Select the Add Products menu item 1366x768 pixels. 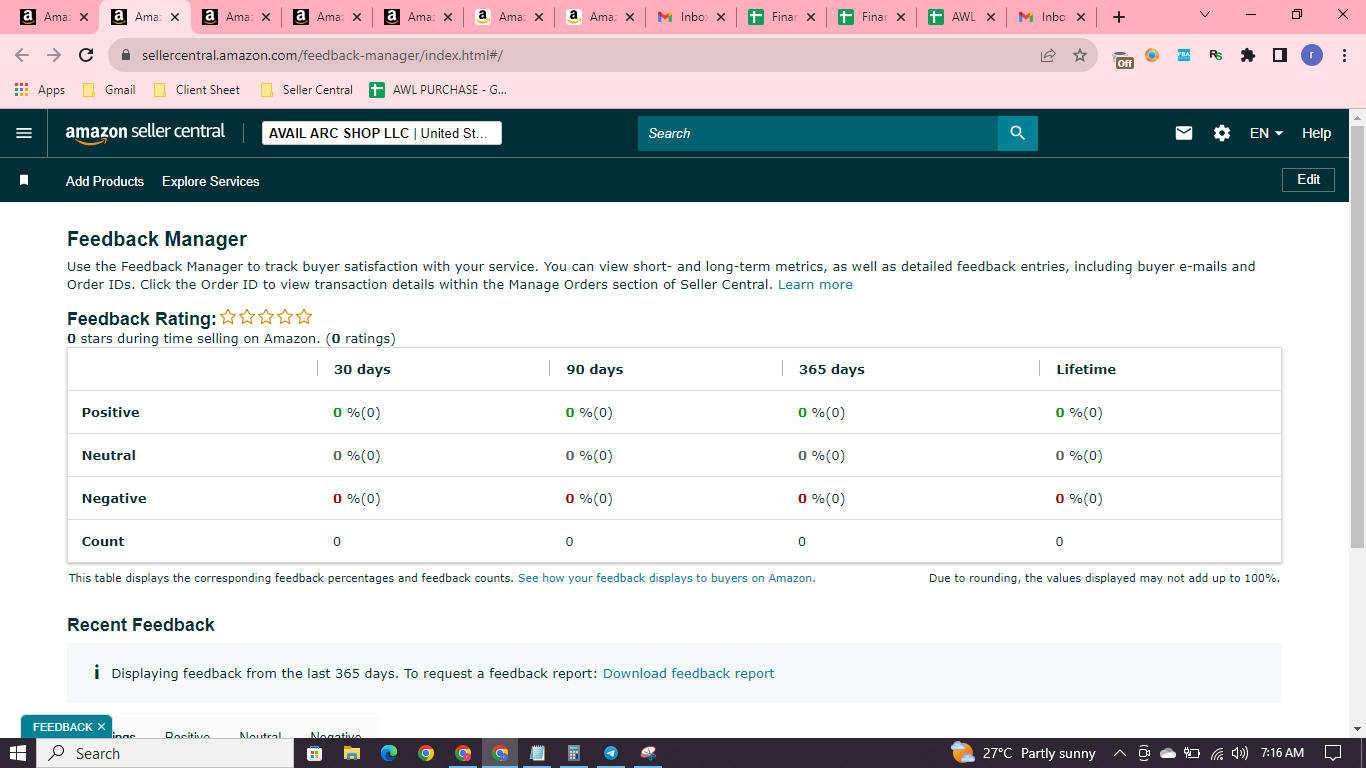[x=105, y=181]
